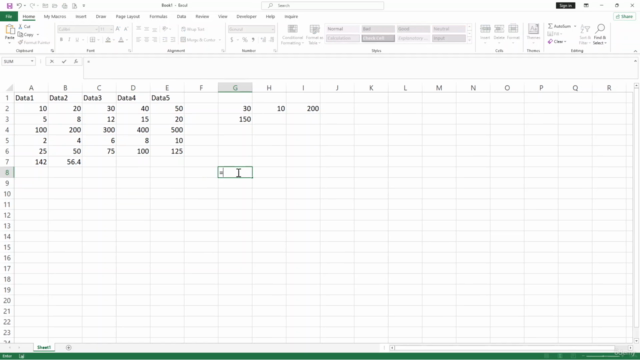The image size is (640, 360).
Task: Click in the Search box
Action: [x=322, y=5]
